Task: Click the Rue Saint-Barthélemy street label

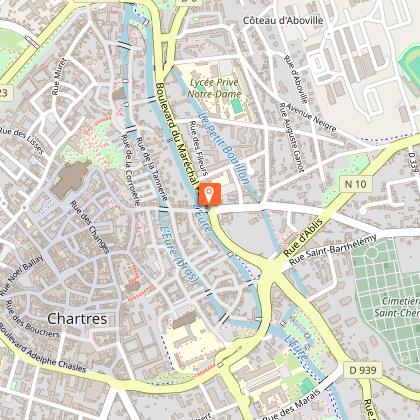Action: click(333, 250)
